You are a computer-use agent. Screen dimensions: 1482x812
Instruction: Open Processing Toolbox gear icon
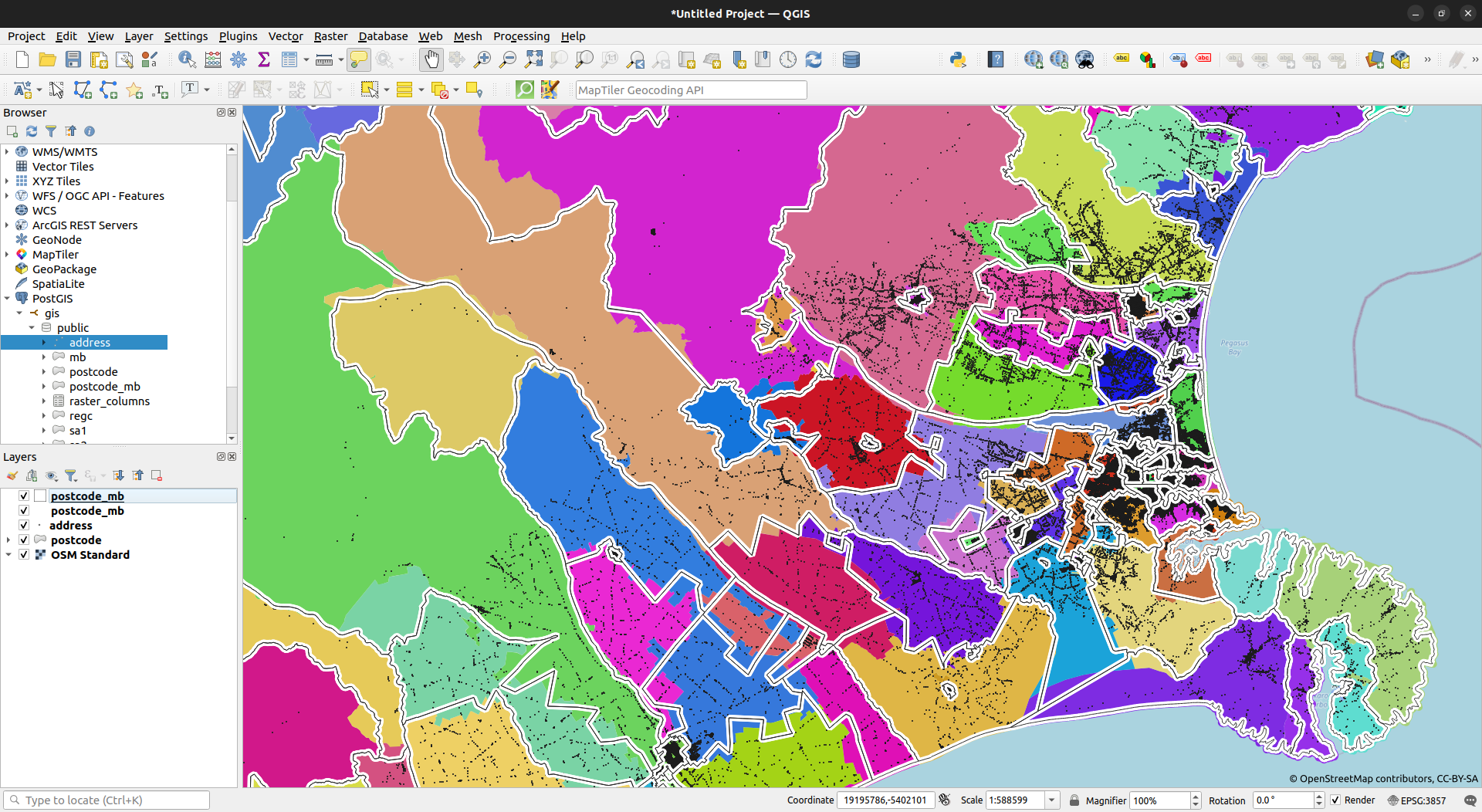[x=239, y=59]
